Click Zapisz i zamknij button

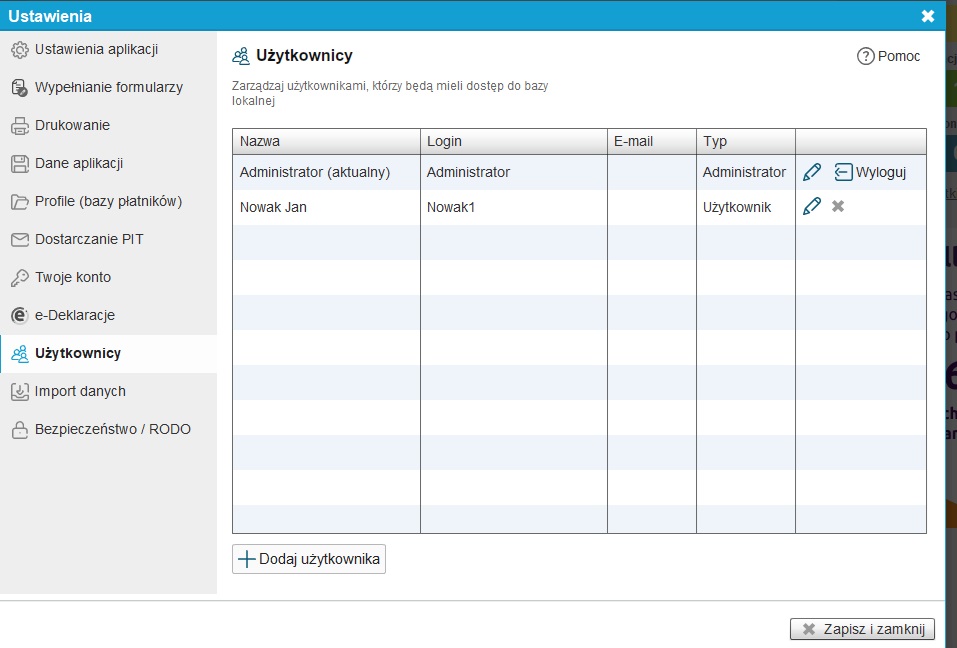[862, 629]
